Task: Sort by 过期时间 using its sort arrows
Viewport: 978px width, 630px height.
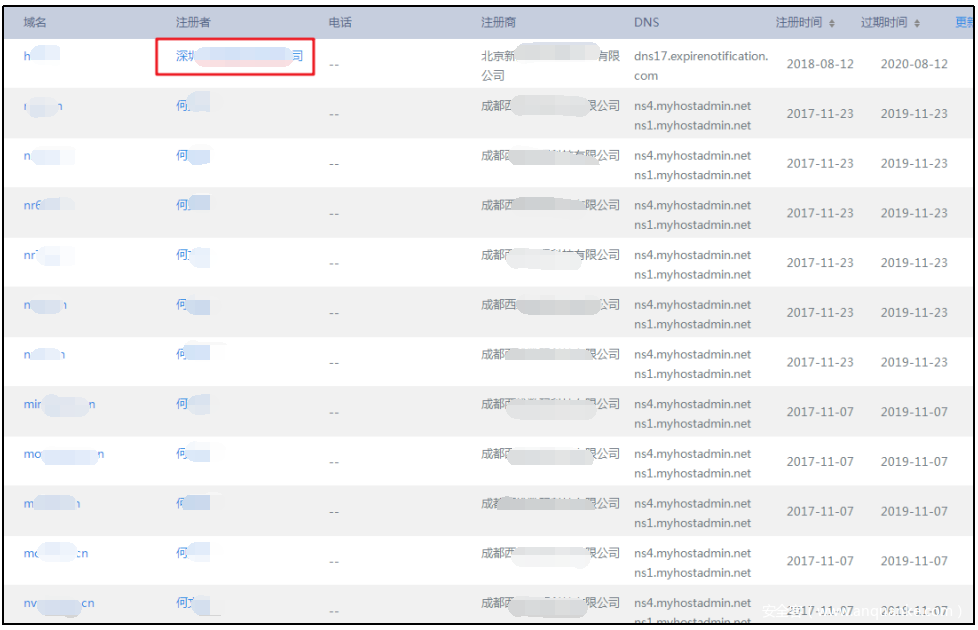Action: tap(916, 23)
